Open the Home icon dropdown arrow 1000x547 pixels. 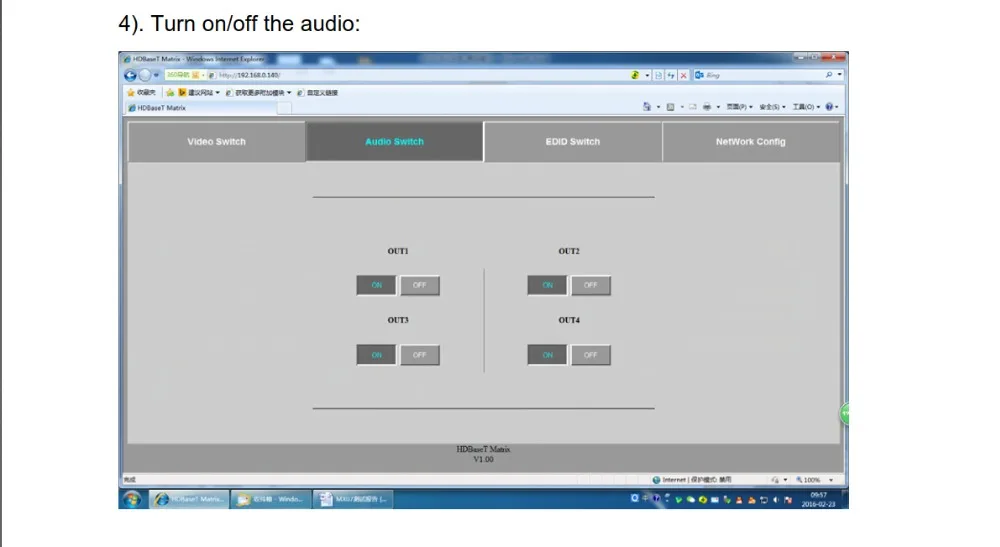(x=658, y=107)
